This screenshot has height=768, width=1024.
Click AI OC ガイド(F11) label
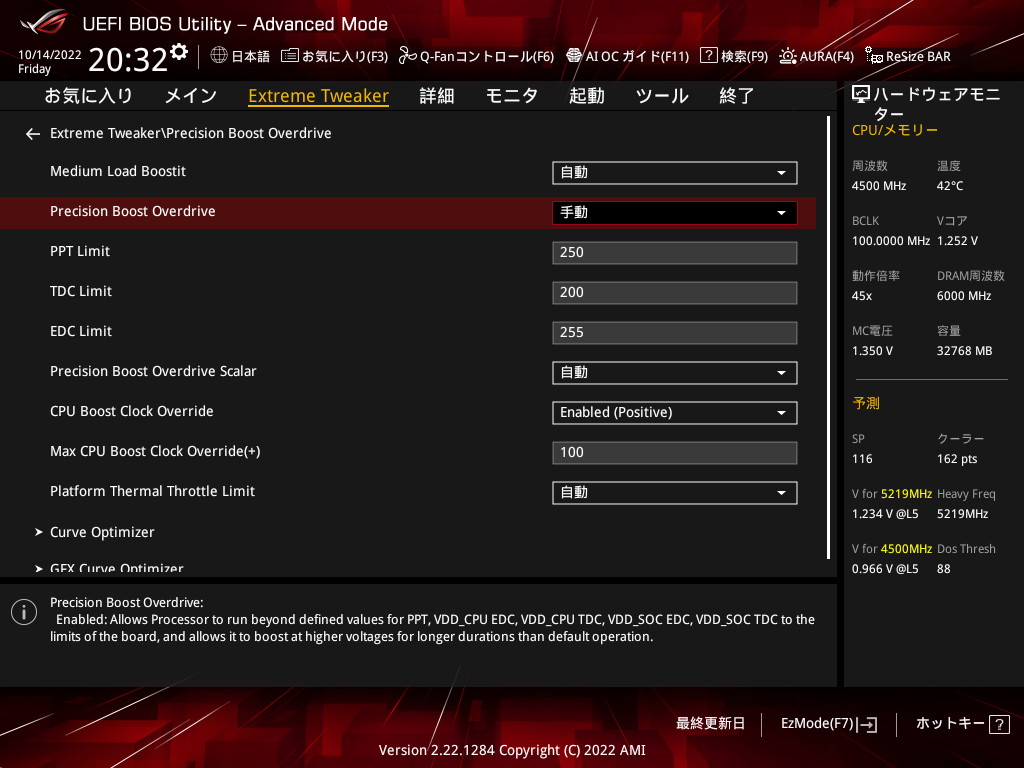point(637,56)
